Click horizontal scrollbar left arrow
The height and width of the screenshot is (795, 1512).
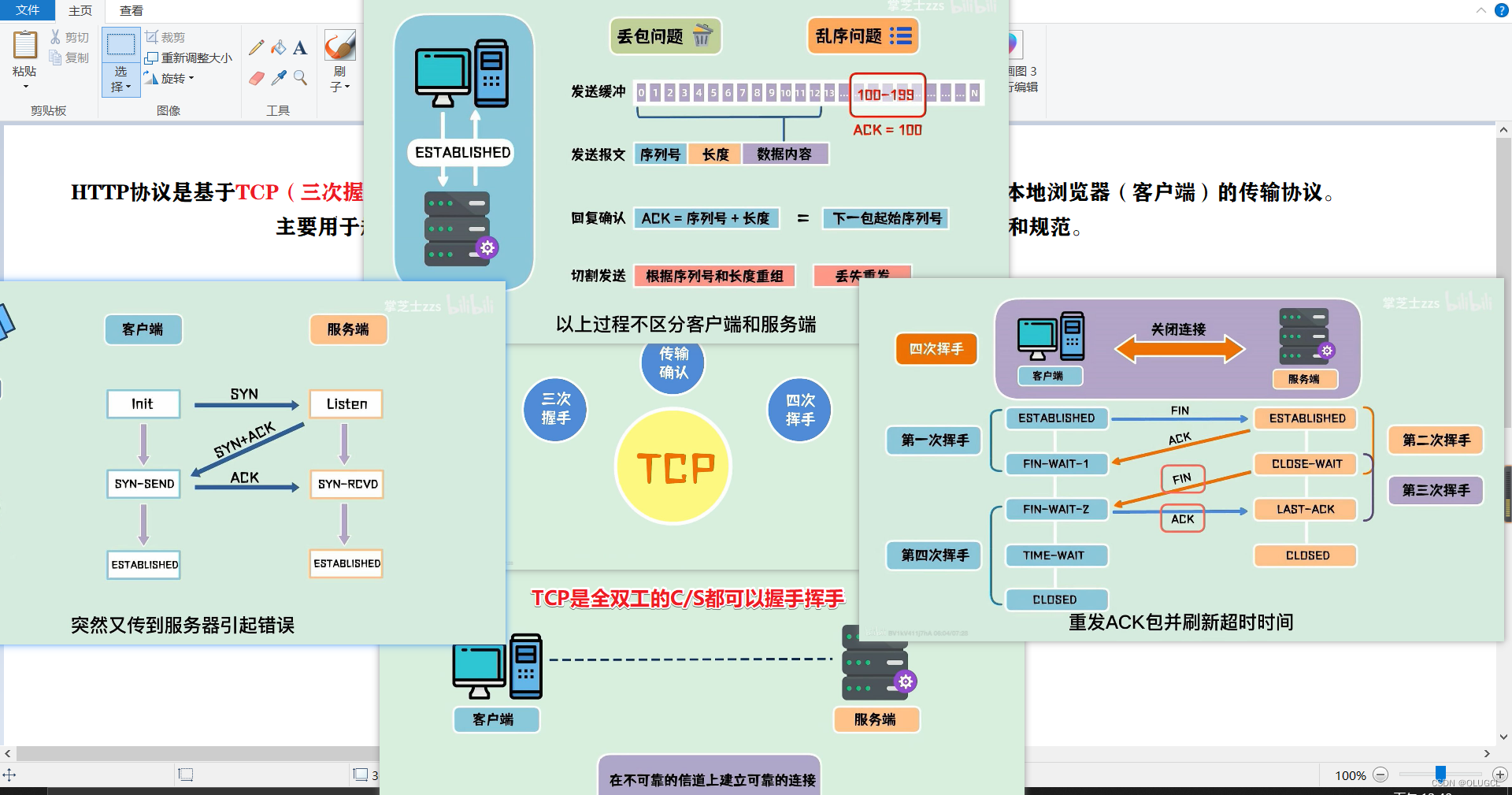pos(8,753)
